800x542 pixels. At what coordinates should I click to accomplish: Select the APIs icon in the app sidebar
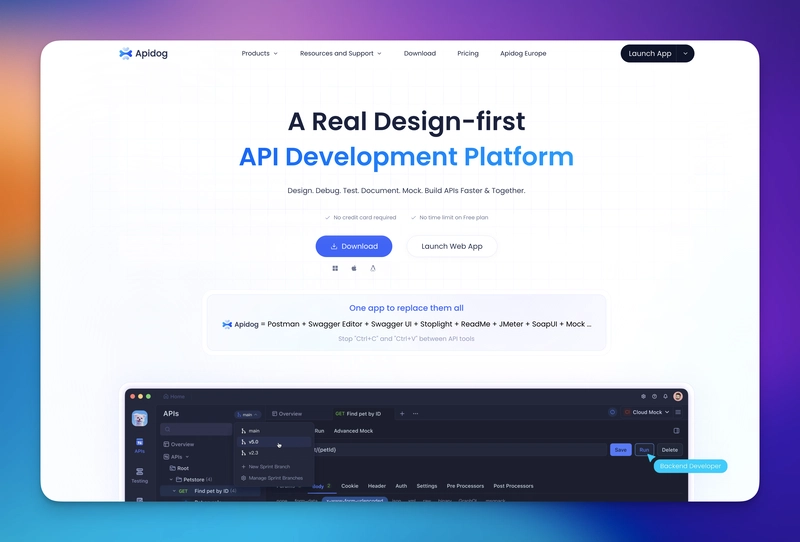pos(140,444)
